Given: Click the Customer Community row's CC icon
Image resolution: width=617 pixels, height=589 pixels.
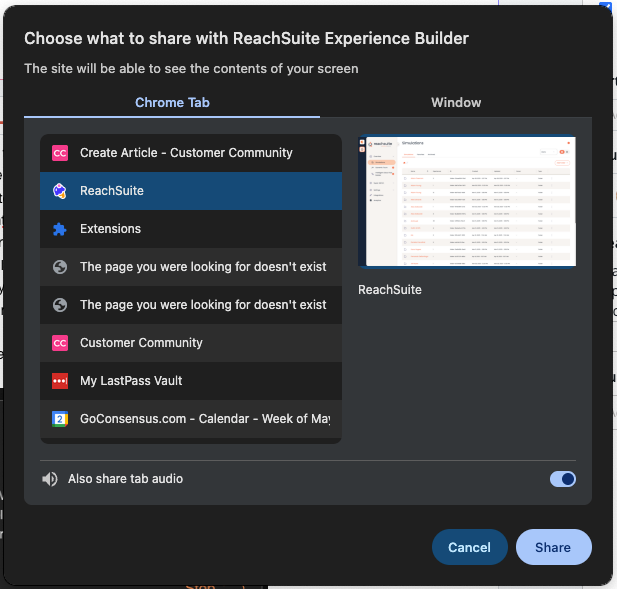Looking at the screenshot, I should [x=60, y=343].
